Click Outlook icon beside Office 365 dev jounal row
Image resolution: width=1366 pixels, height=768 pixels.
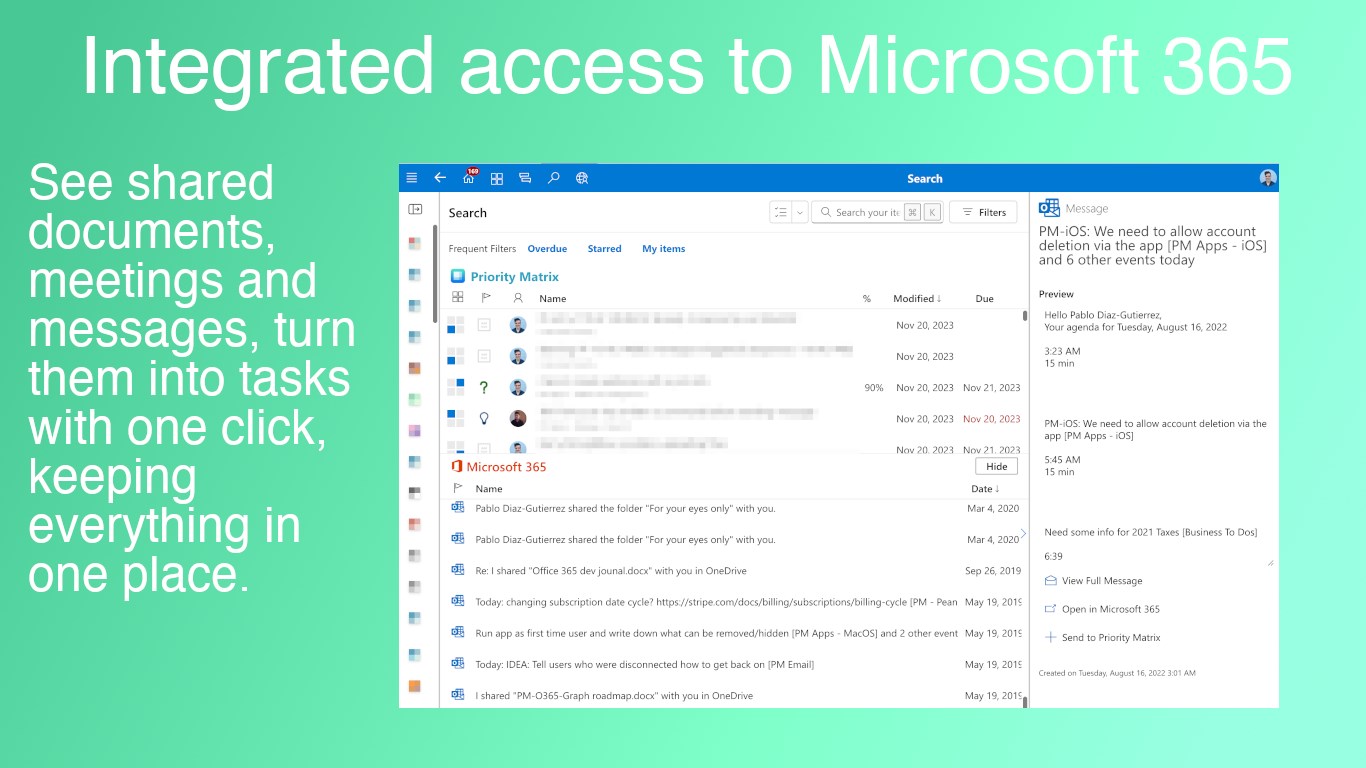point(458,570)
